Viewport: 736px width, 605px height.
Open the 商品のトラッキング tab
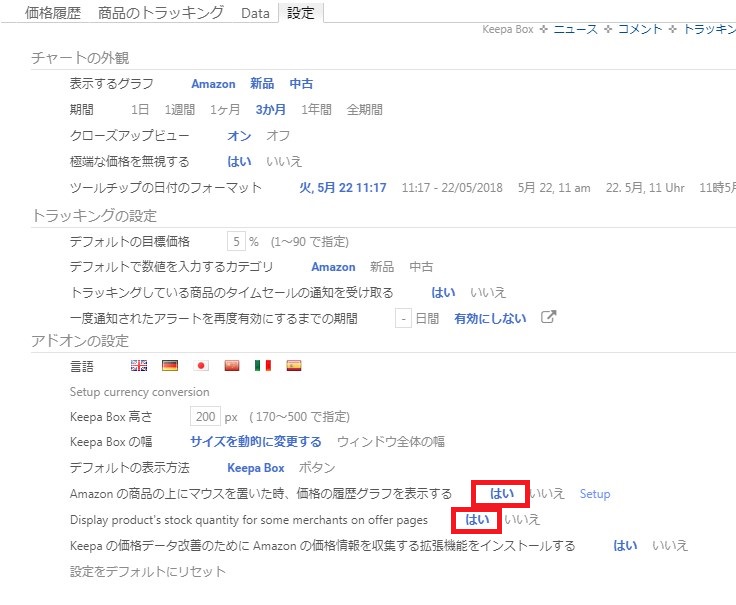click(161, 13)
